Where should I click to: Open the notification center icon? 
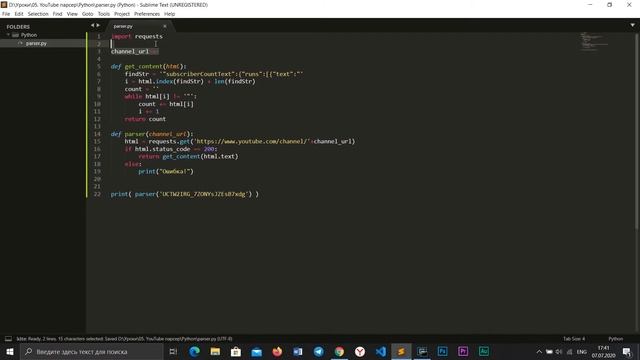627,351
